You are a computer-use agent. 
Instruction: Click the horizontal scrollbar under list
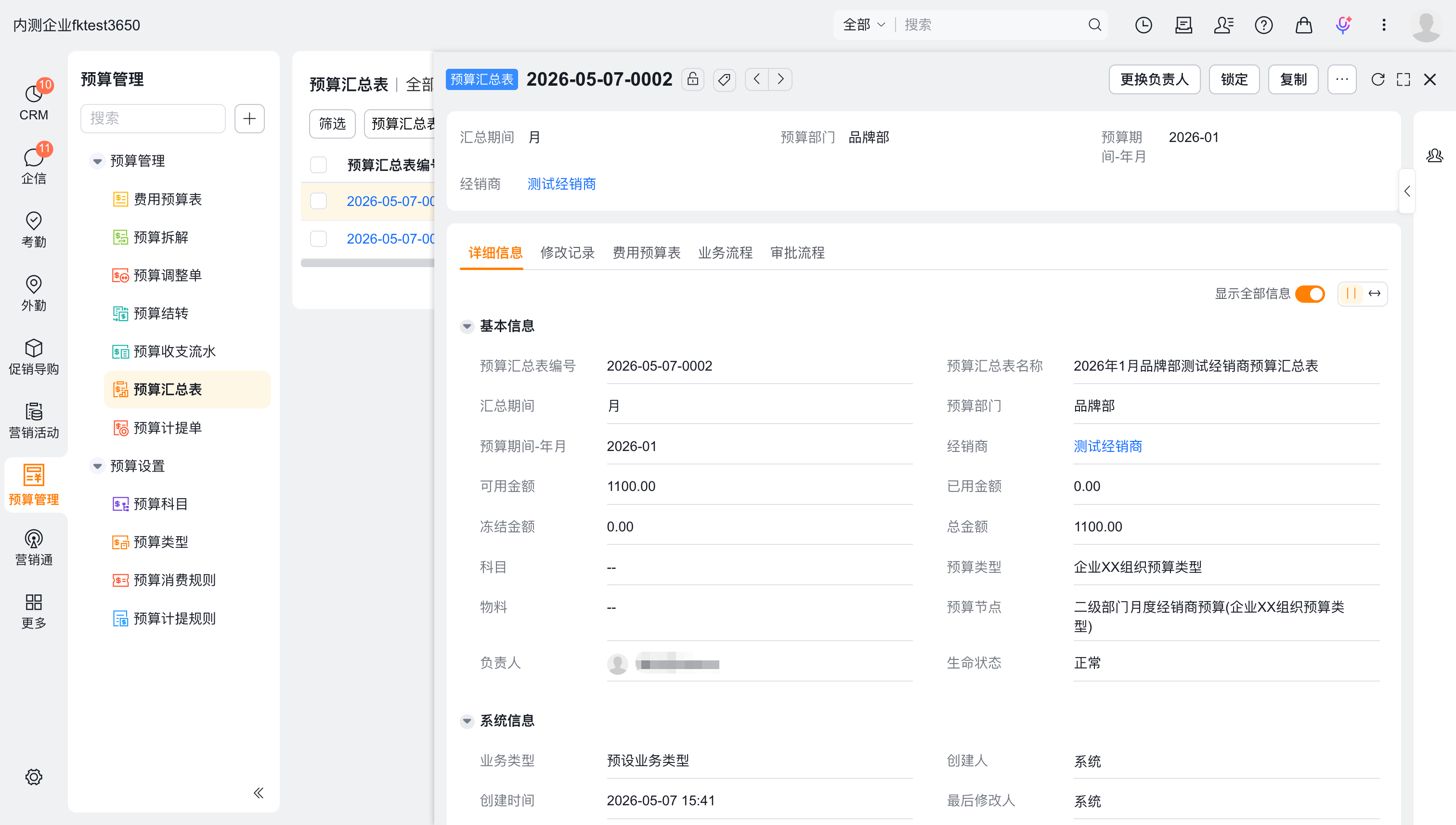pos(367,263)
